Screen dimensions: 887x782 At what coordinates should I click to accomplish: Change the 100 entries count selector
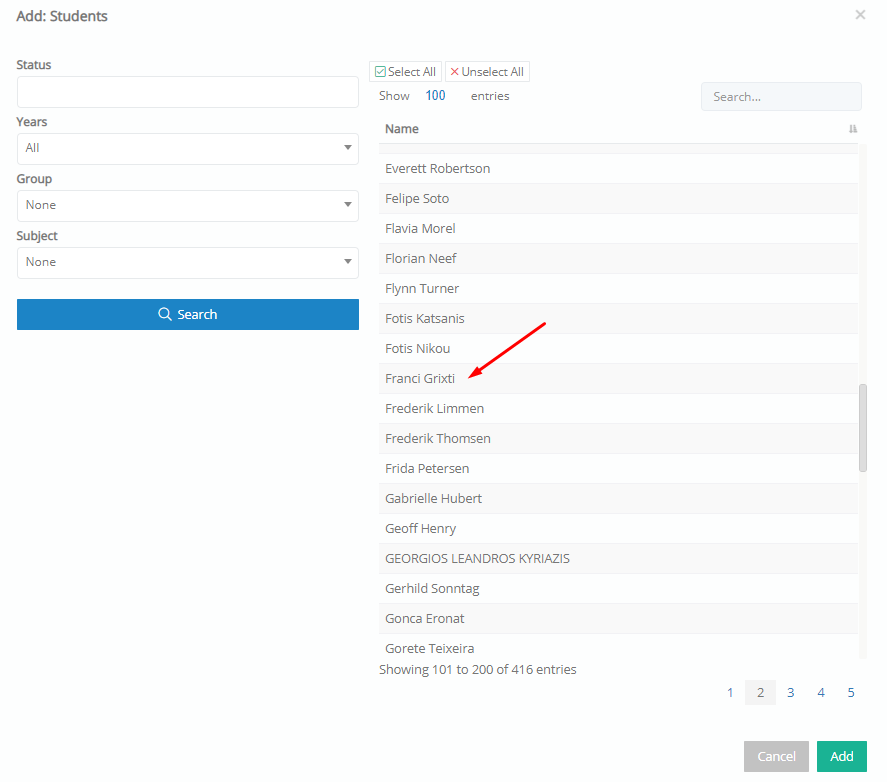(x=436, y=96)
